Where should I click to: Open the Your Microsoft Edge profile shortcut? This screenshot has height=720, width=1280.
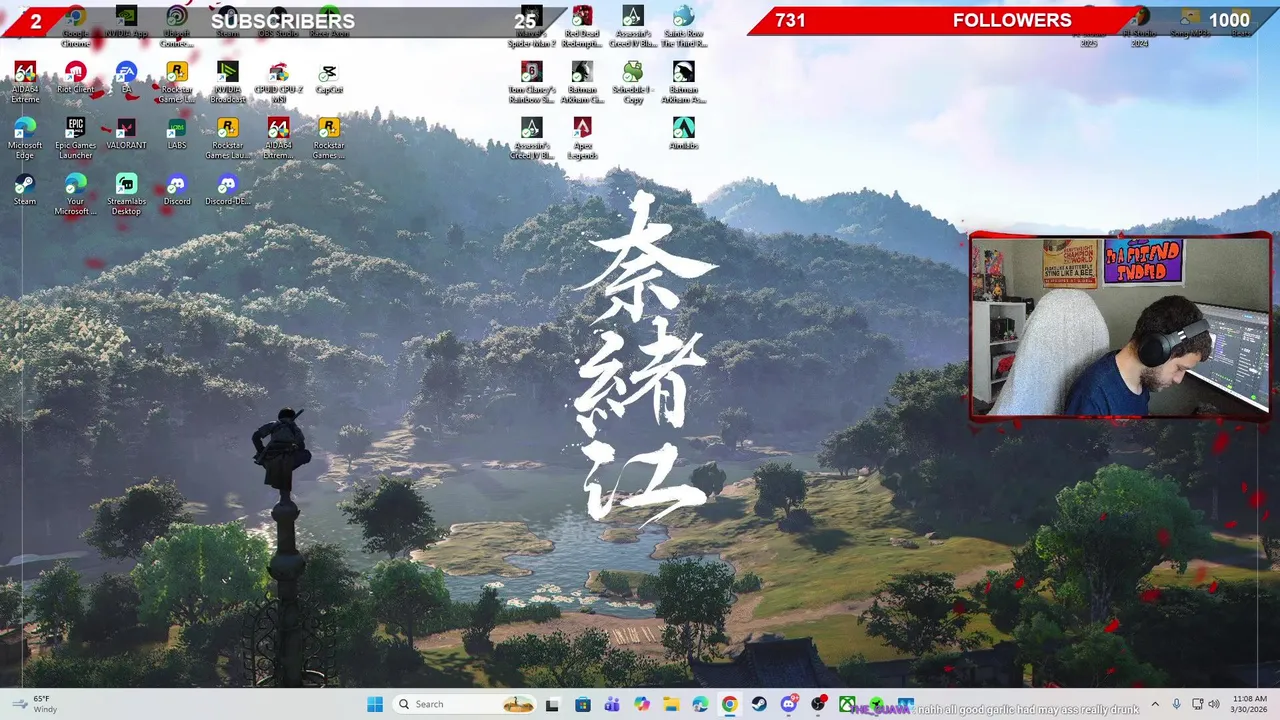coord(75,195)
